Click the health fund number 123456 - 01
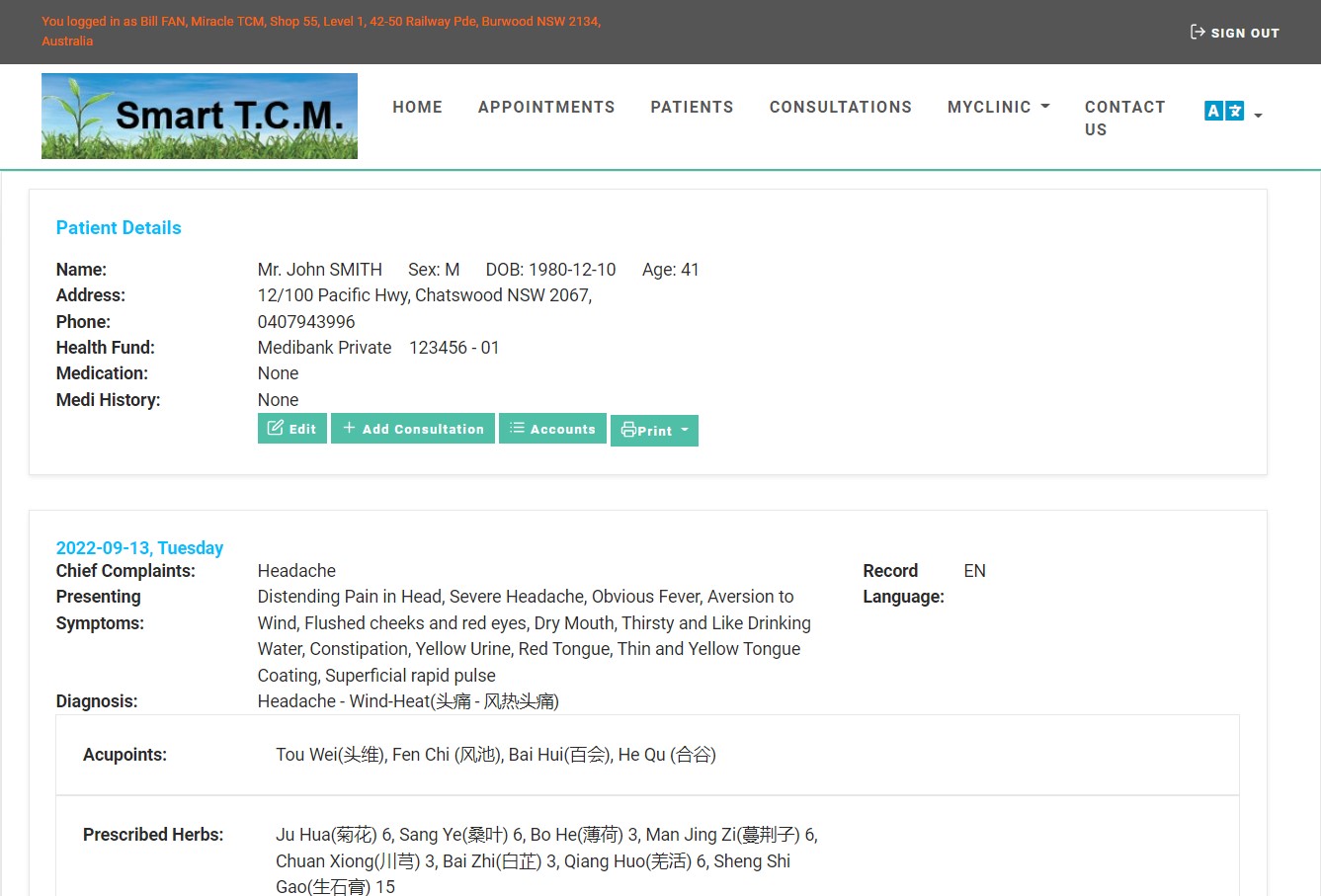 454,348
